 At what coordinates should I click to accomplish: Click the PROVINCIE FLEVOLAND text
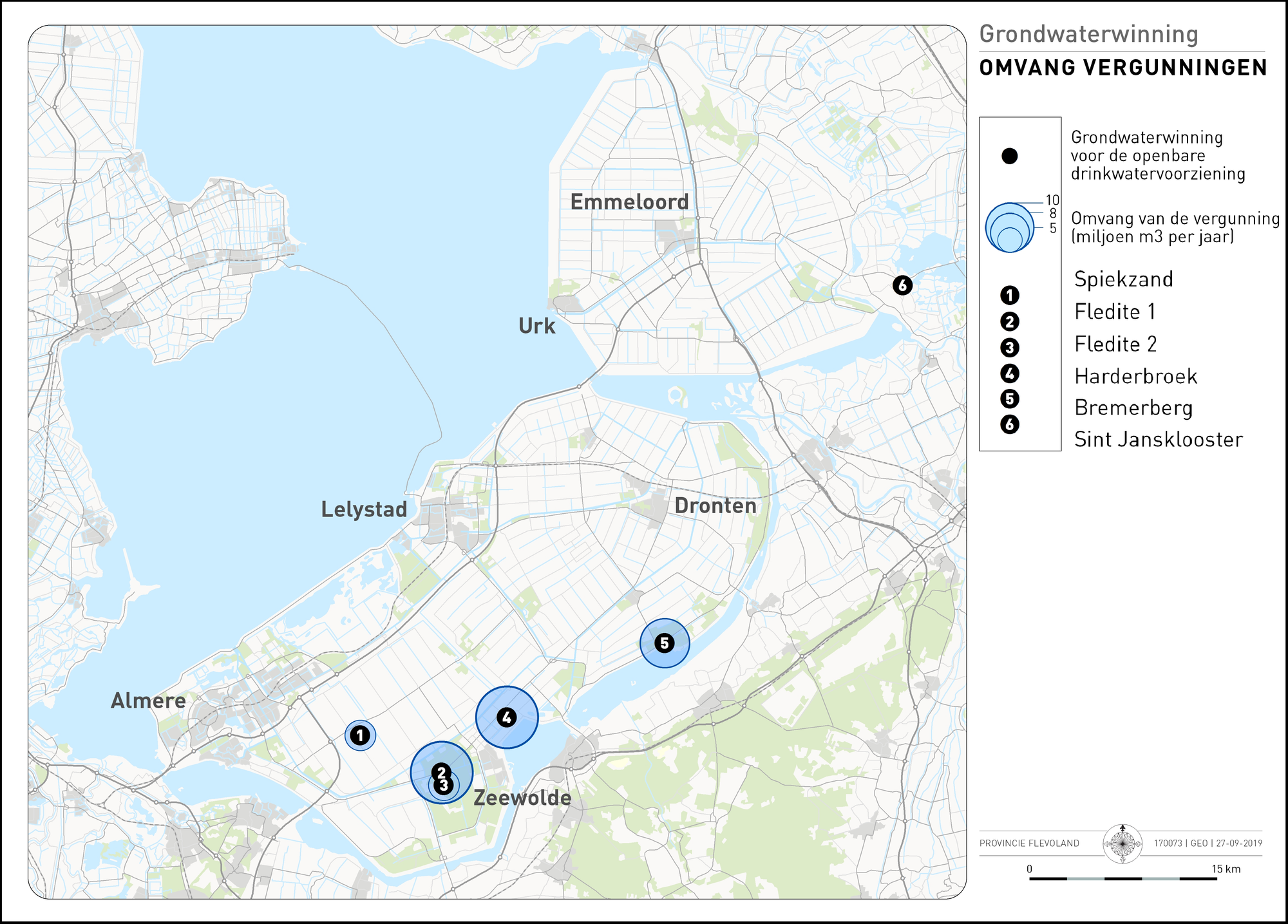coord(1029,844)
